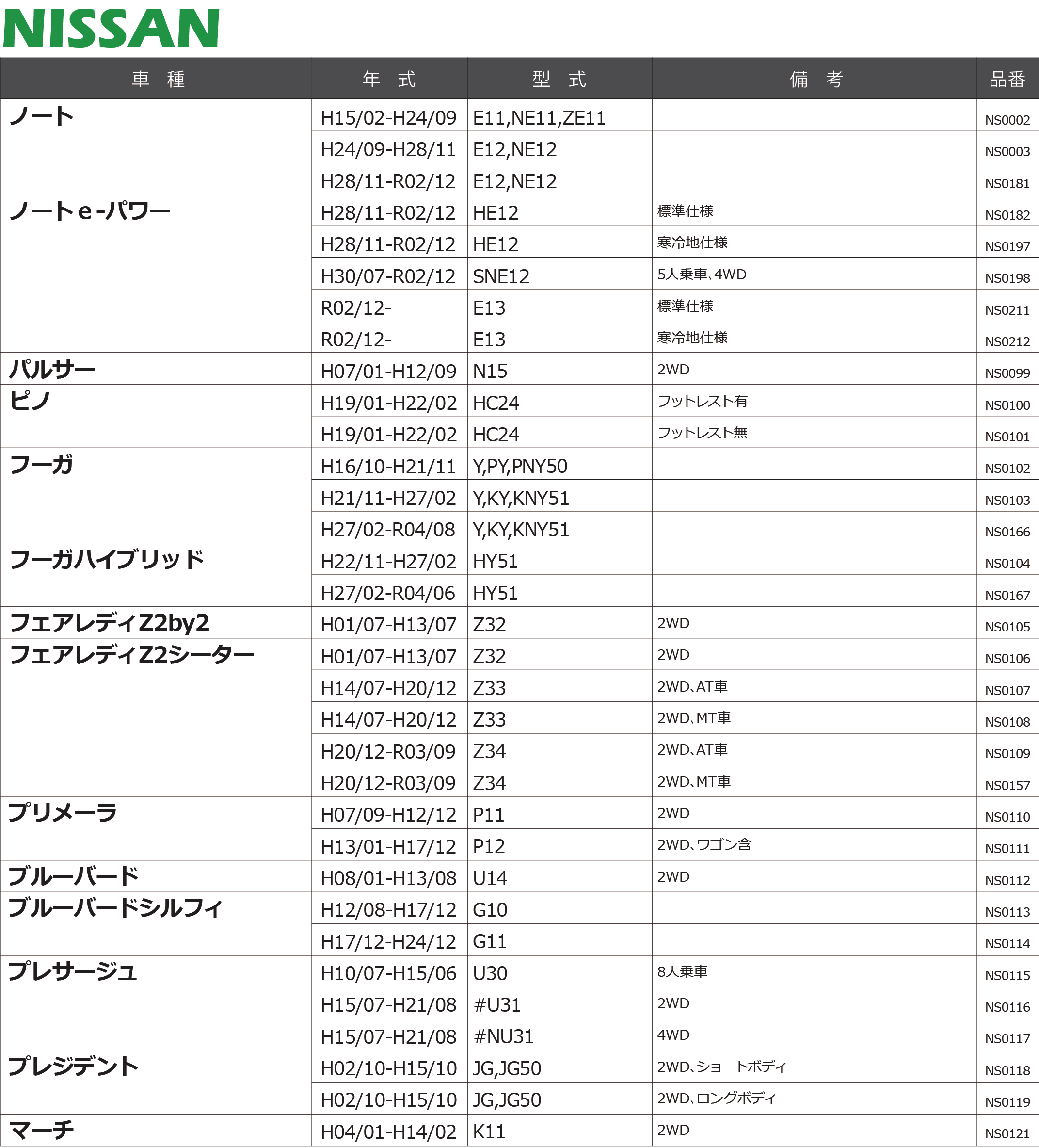Screen dimensions: 1039x1148
Task: Select part number NS0121 for マーチ
Action: (x=1007, y=1134)
